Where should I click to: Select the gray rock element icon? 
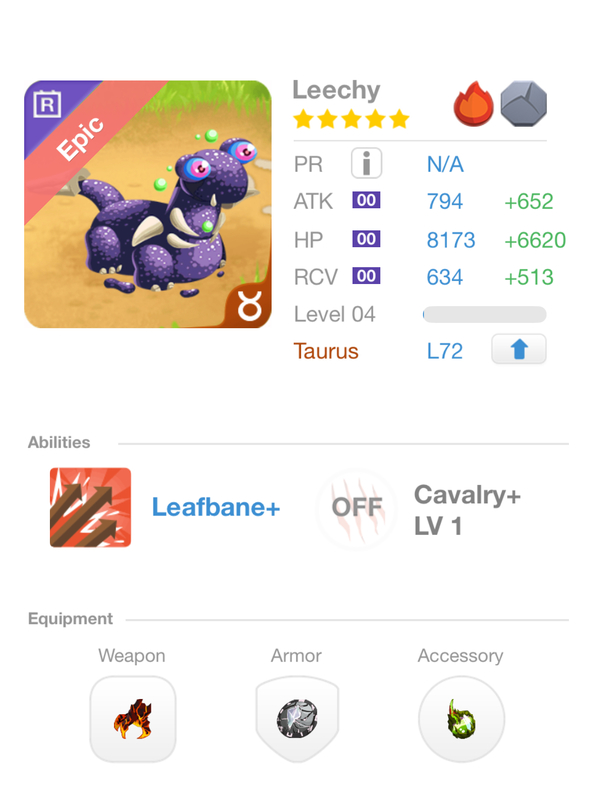[x=524, y=104]
